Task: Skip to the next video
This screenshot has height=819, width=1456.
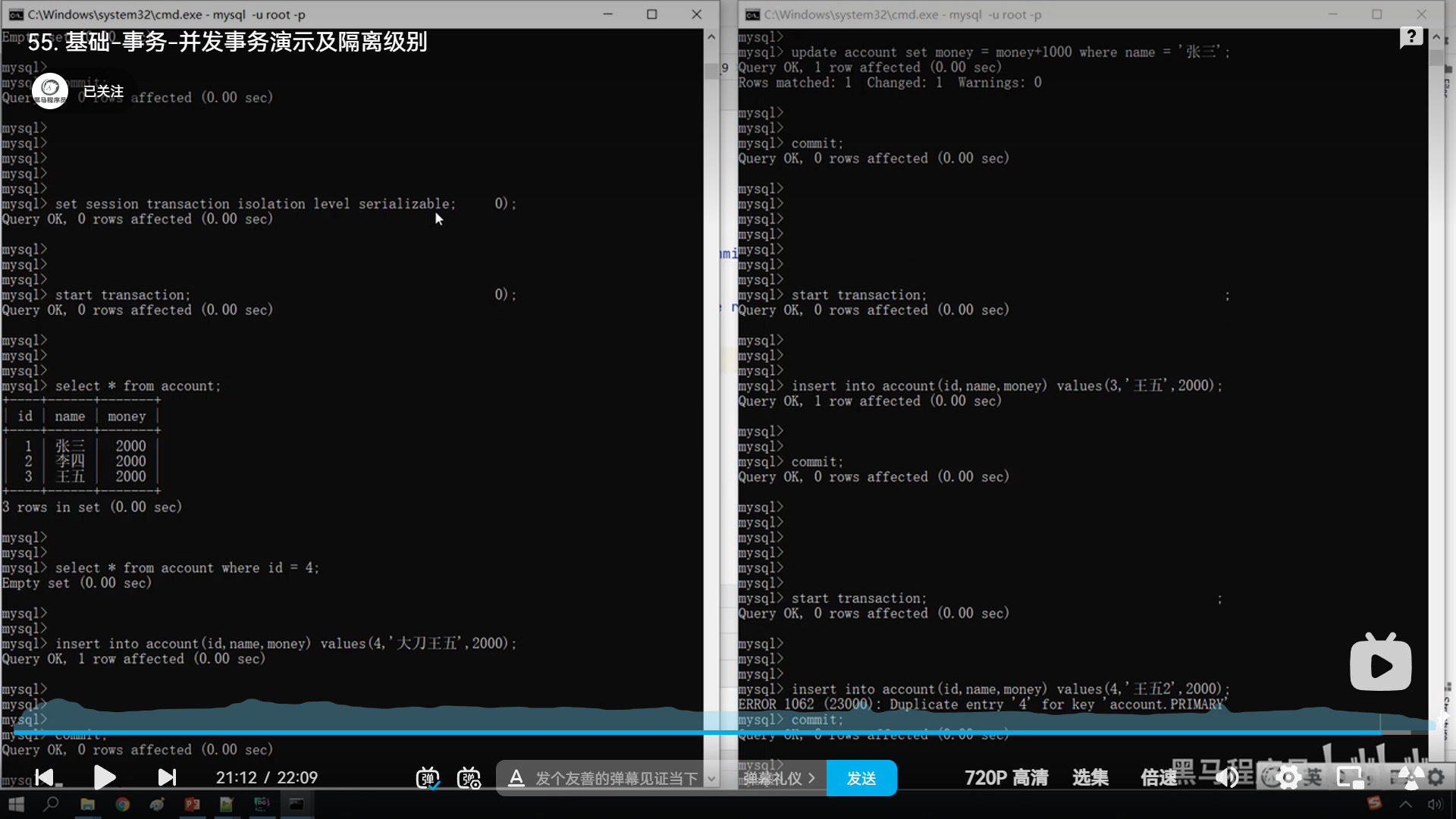Action: [166, 777]
